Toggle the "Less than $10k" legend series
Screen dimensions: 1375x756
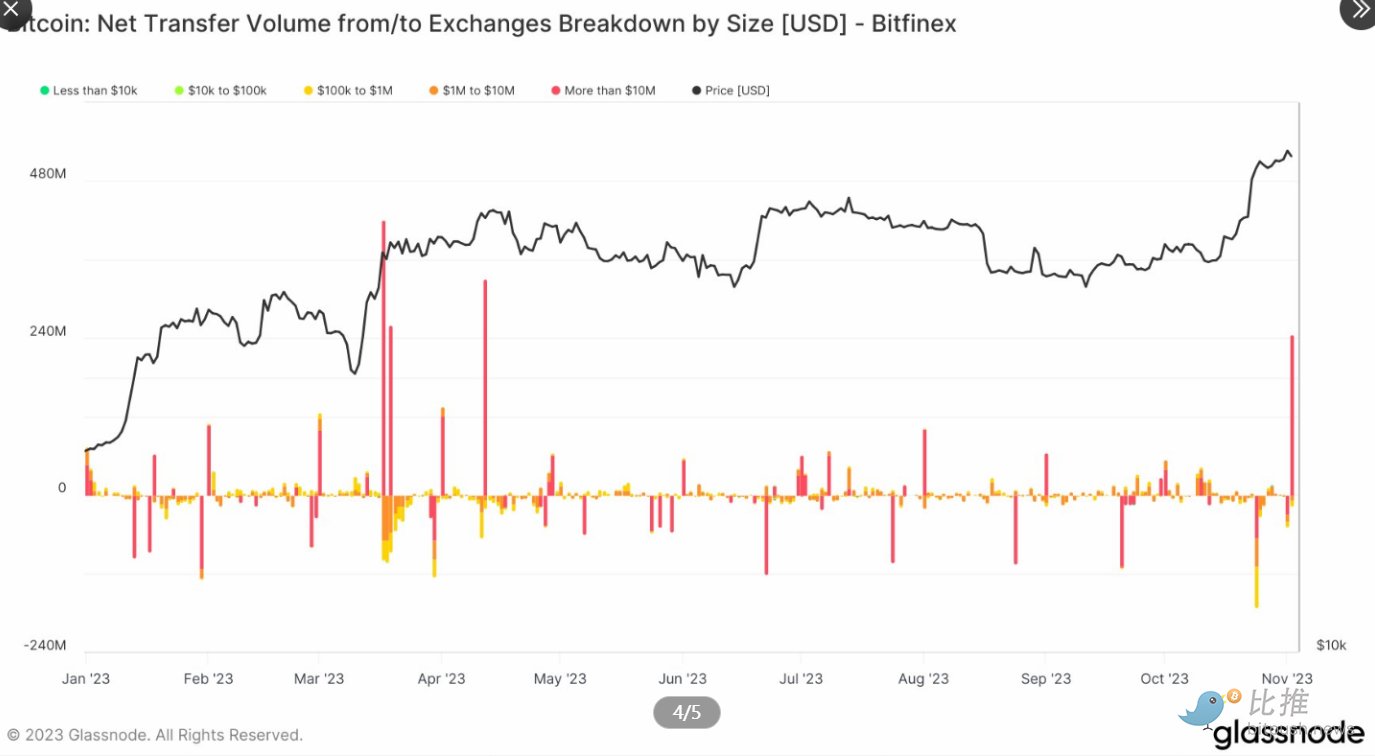[88, 91]
